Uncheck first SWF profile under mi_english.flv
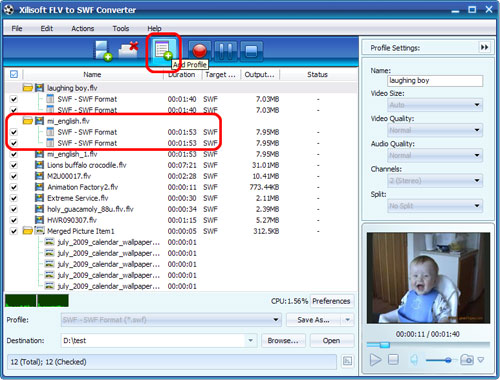 (x=14, y=132)
